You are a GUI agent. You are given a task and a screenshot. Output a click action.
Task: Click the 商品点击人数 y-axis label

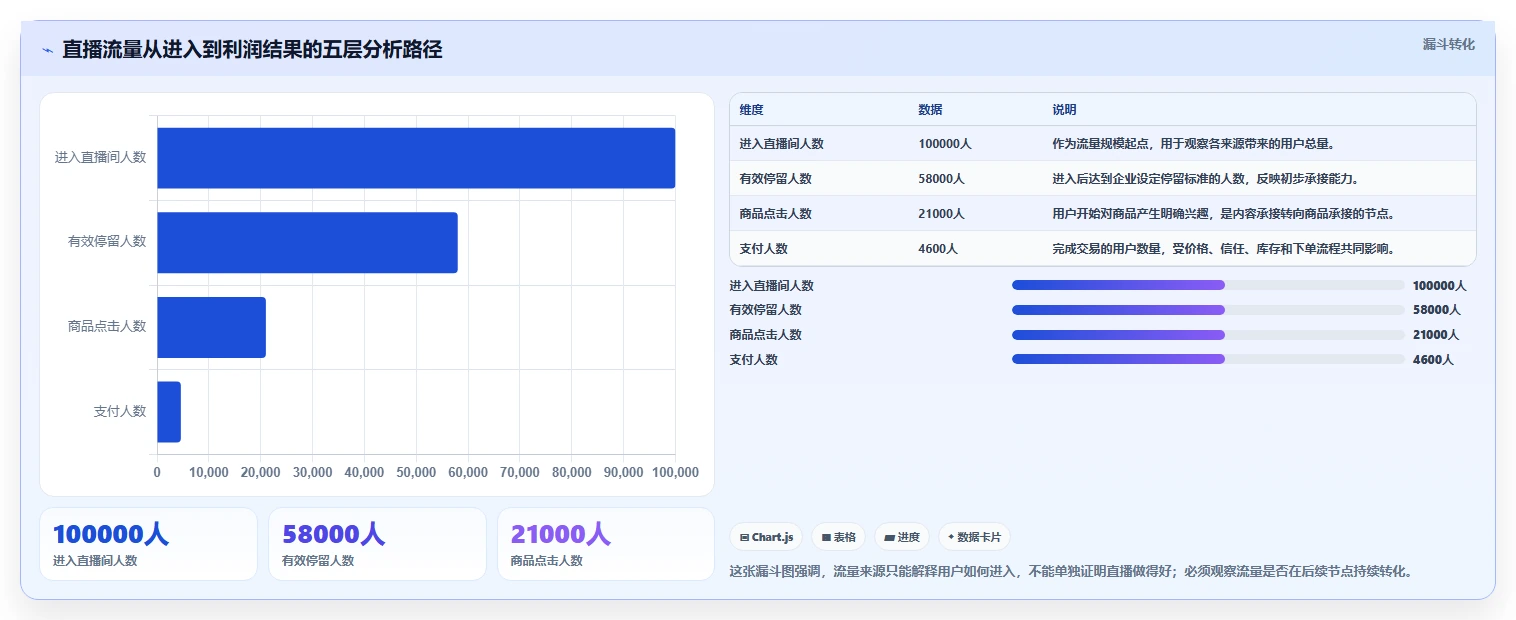click(x=107, y=326)
